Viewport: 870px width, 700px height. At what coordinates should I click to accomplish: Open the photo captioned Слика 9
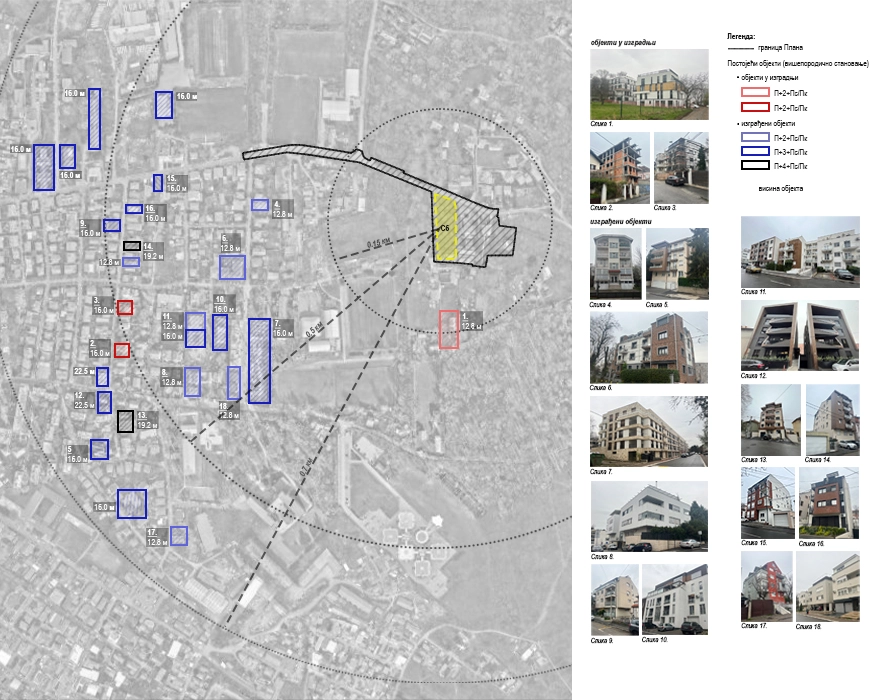point(615,600)
